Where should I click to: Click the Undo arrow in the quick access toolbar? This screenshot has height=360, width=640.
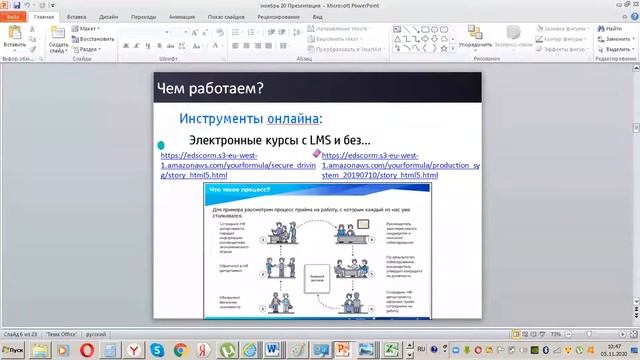27,5
